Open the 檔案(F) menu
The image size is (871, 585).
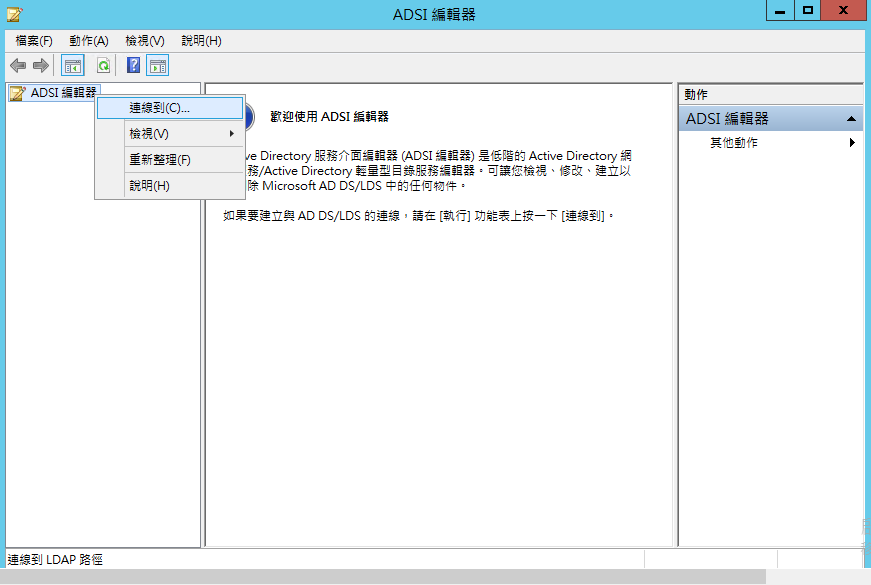click(34, 41)
